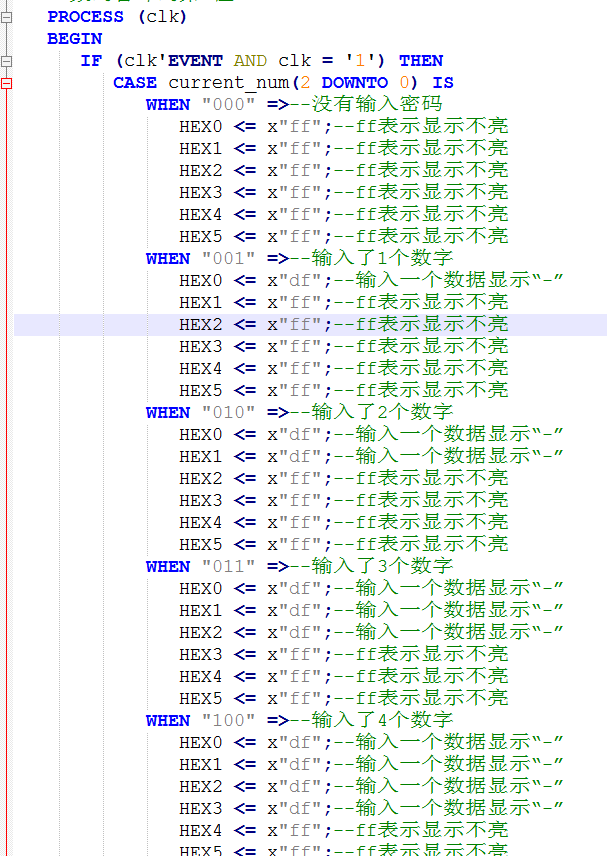
Task: Collapse the red CASE statement fold marker
Action: (7, 83)
